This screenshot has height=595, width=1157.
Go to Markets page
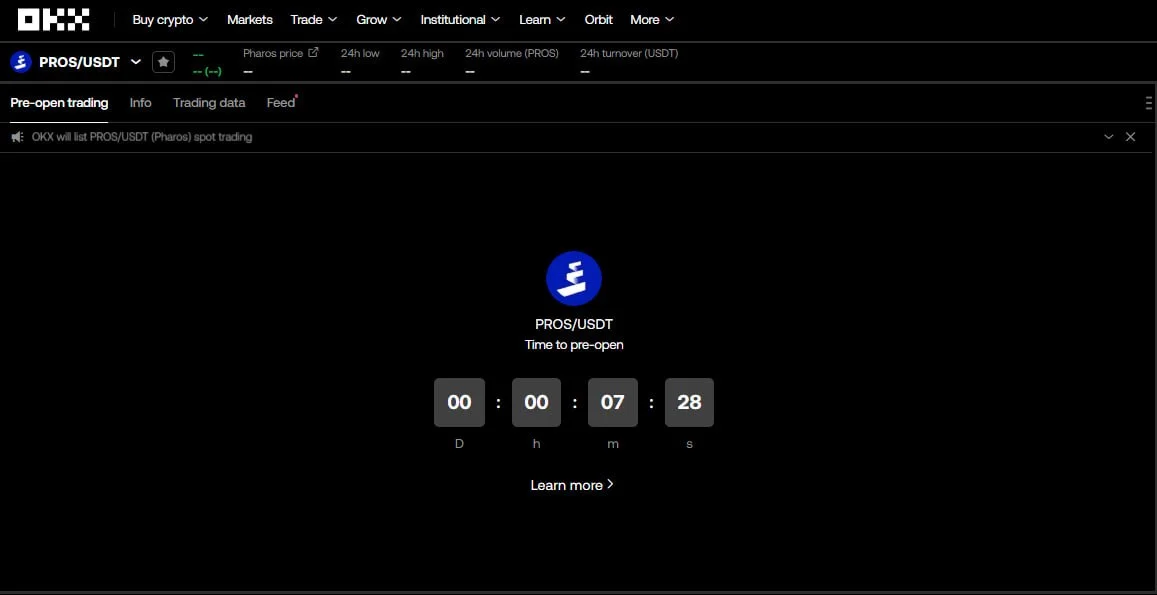click(x=249, y=20)
